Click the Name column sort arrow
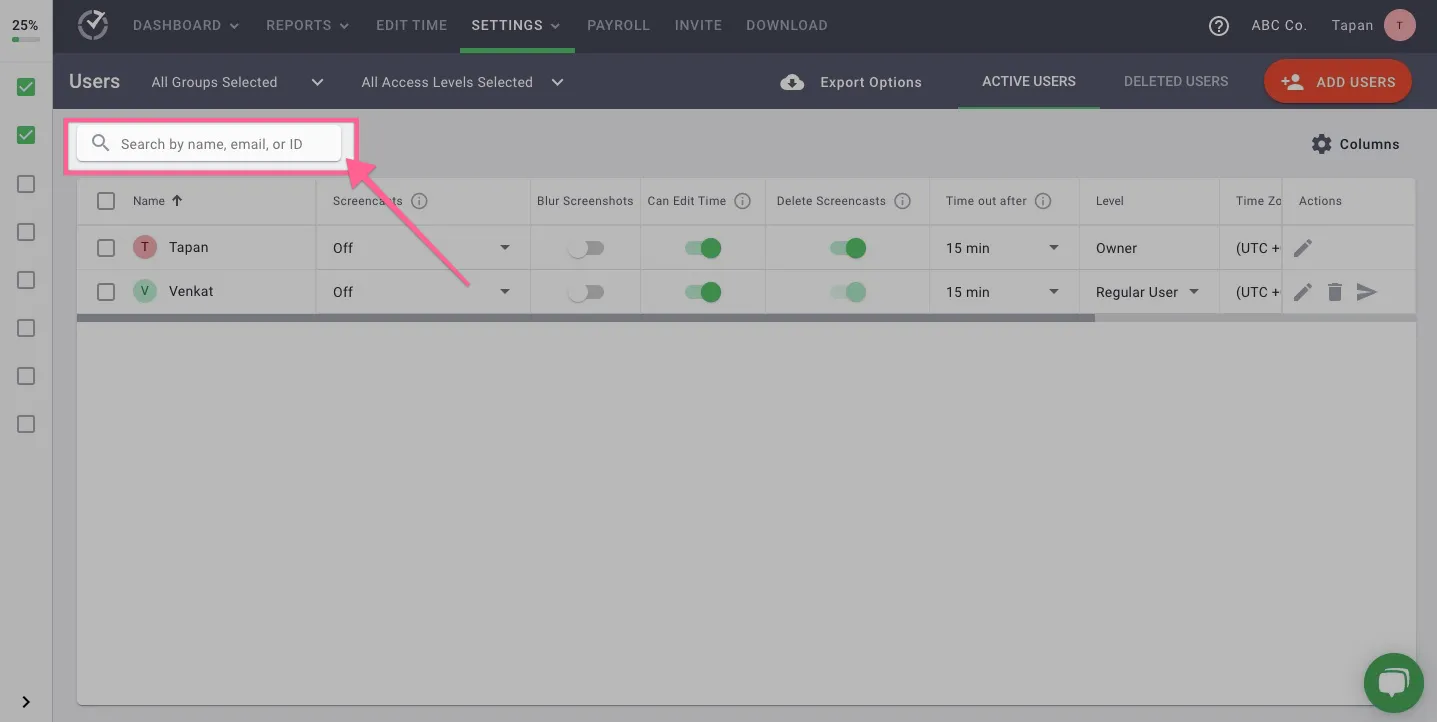Viewport: 1437px width, 722px height. [177, 200]
